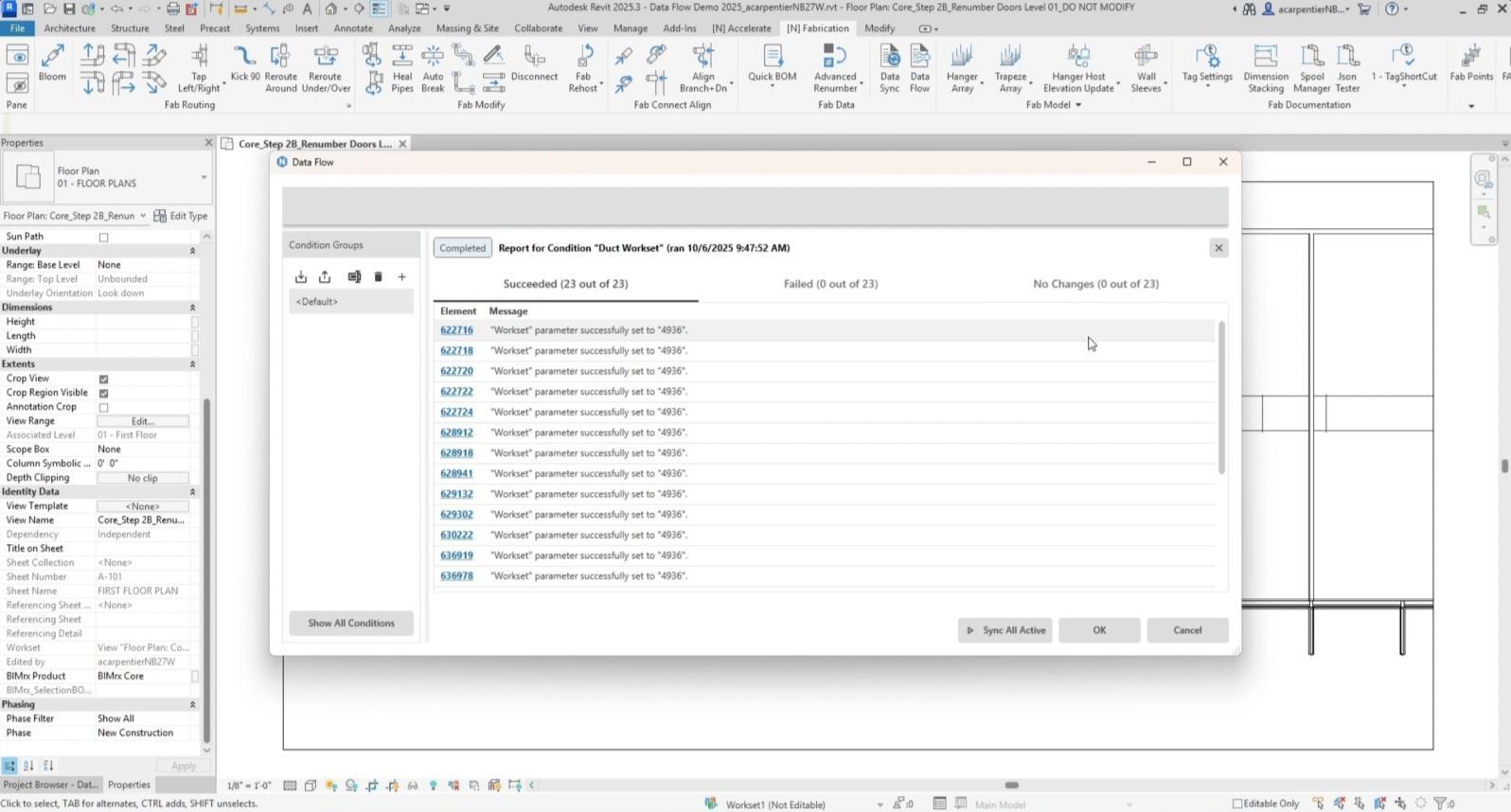Click the Fab Points tool

(1471, 64)
